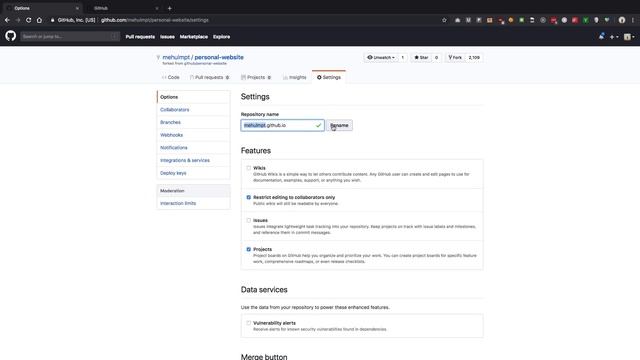
Task: Open the mehulmpt owner link
Action: [176, 57]
